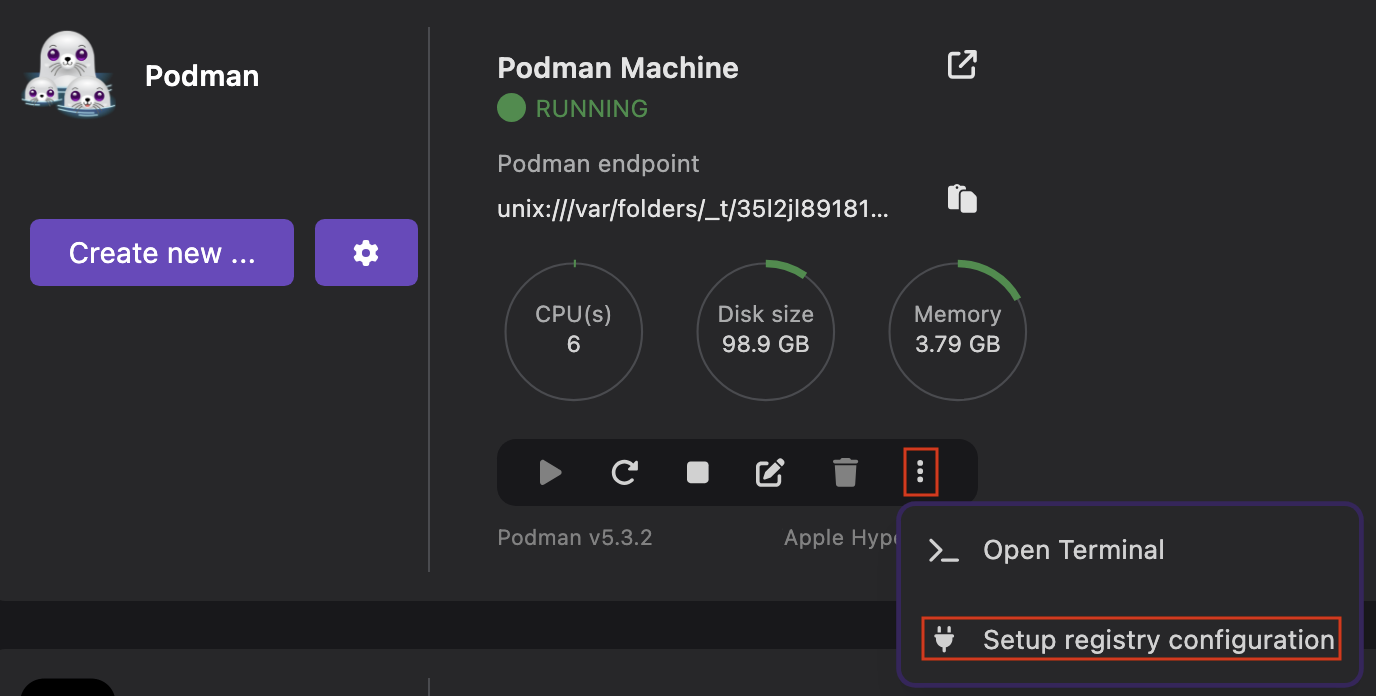The height and width of the screenshot is (696, 1376).
Task: Select Open Terminal from the menu
Action: 1073,549
